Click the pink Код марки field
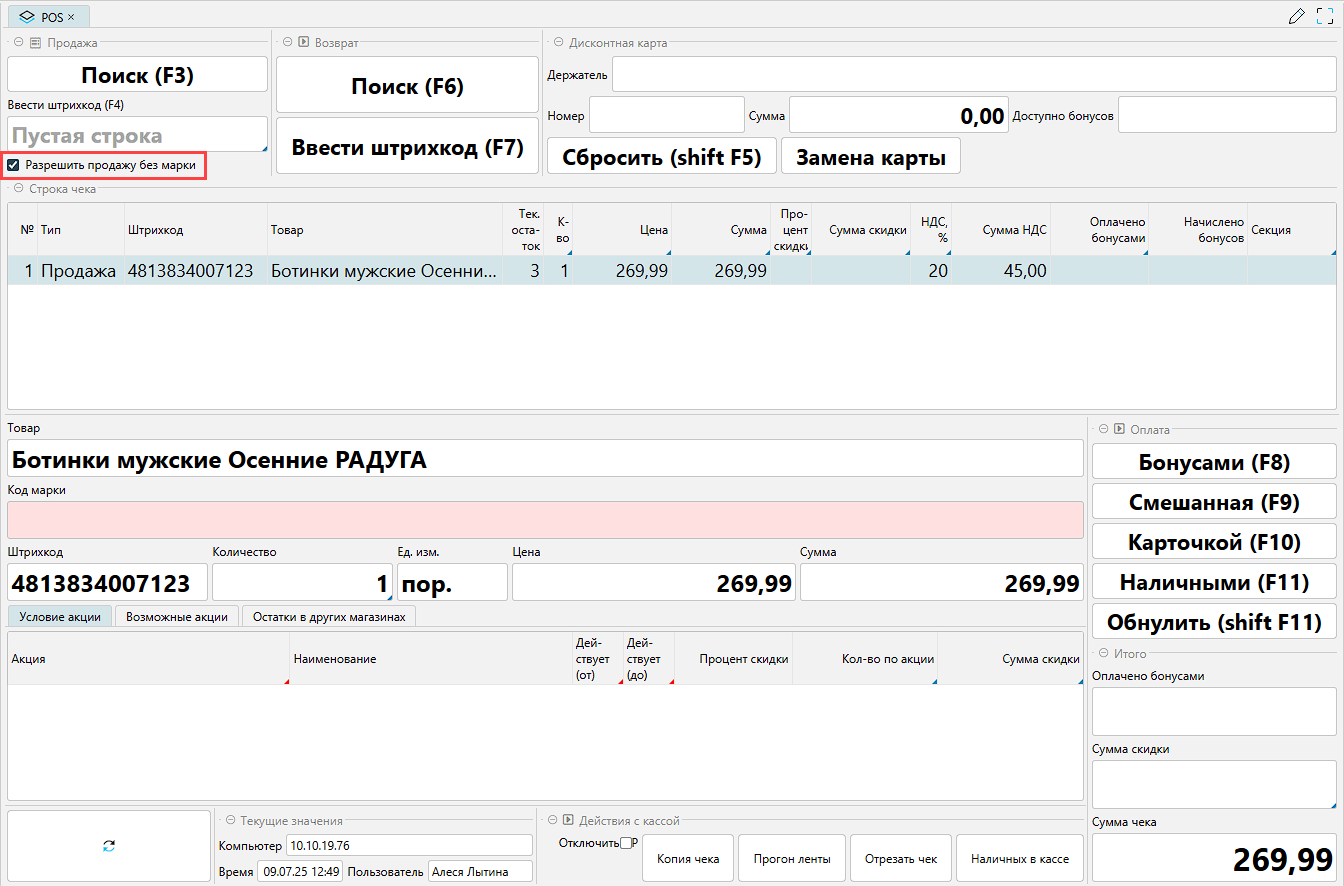The width and height of the screenshot is (1344, 886). click(545, 520)
